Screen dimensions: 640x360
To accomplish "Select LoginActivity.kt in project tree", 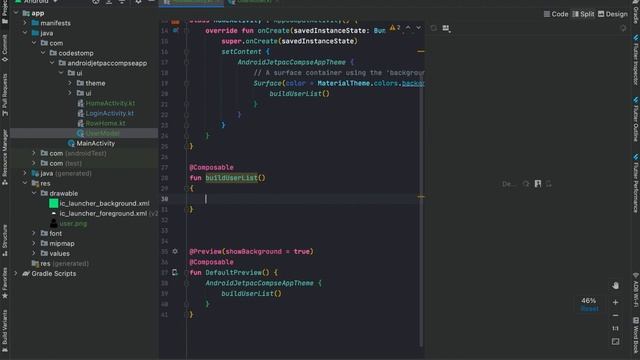I will (109, 113).
